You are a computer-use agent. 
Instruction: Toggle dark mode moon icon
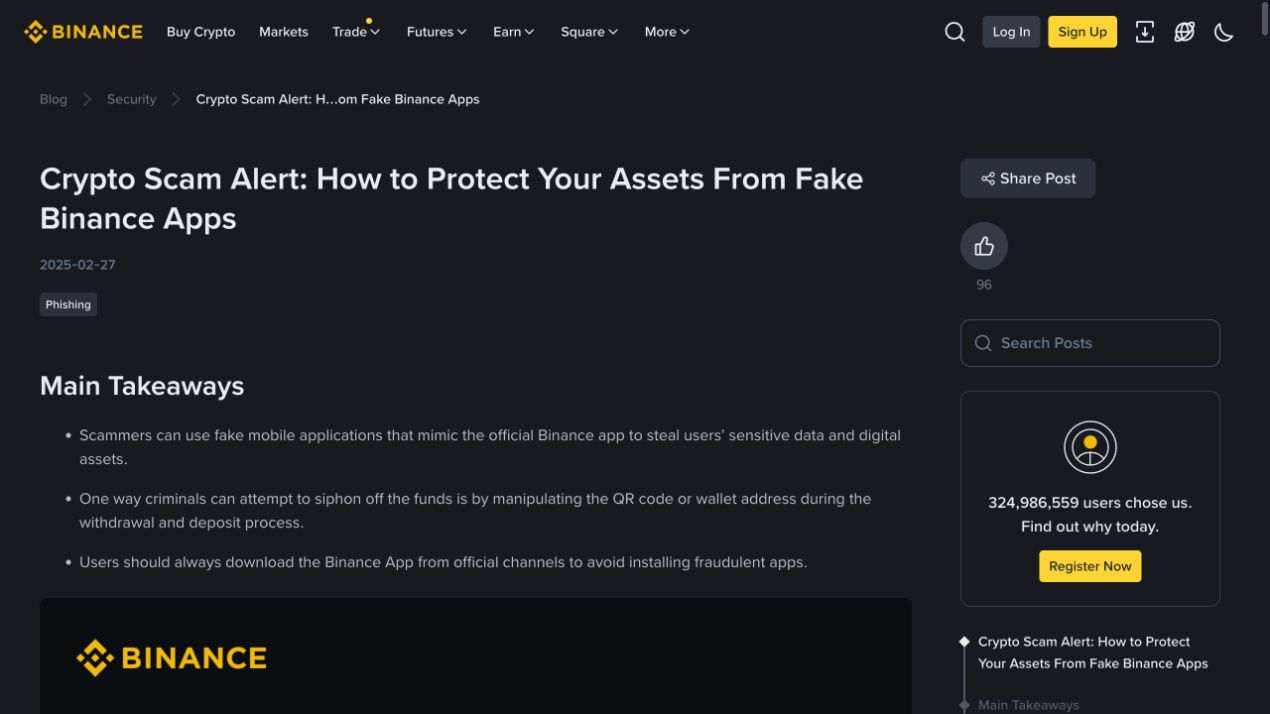(x=1224, y=32)
